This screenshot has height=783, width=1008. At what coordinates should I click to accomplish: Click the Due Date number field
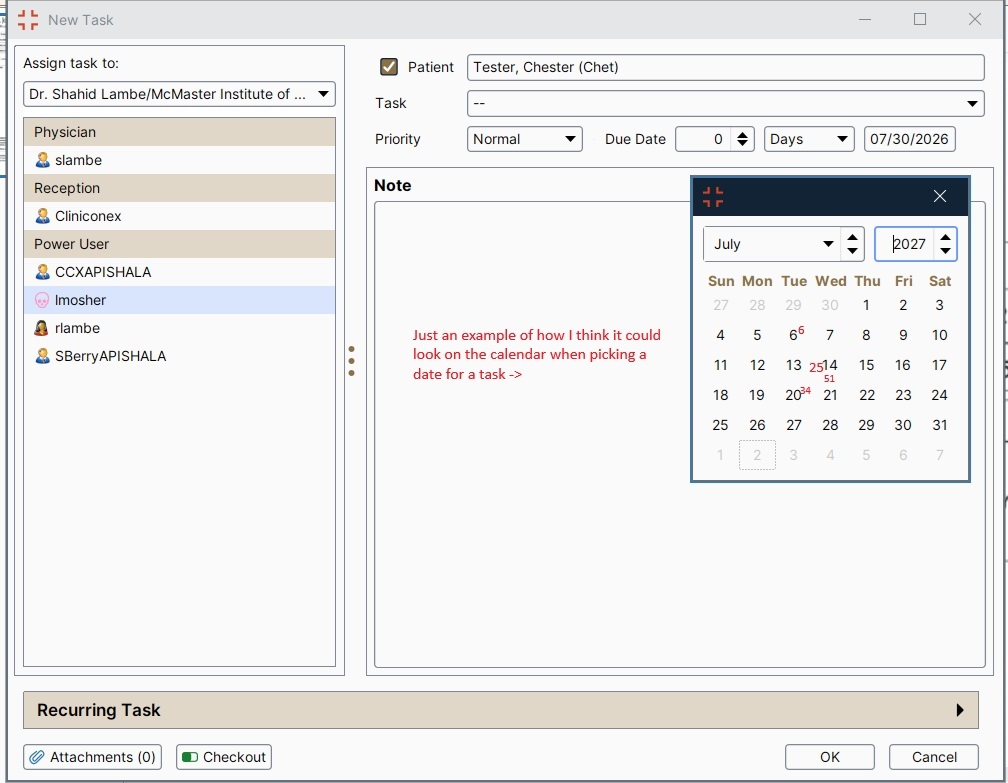click(704, 139)
